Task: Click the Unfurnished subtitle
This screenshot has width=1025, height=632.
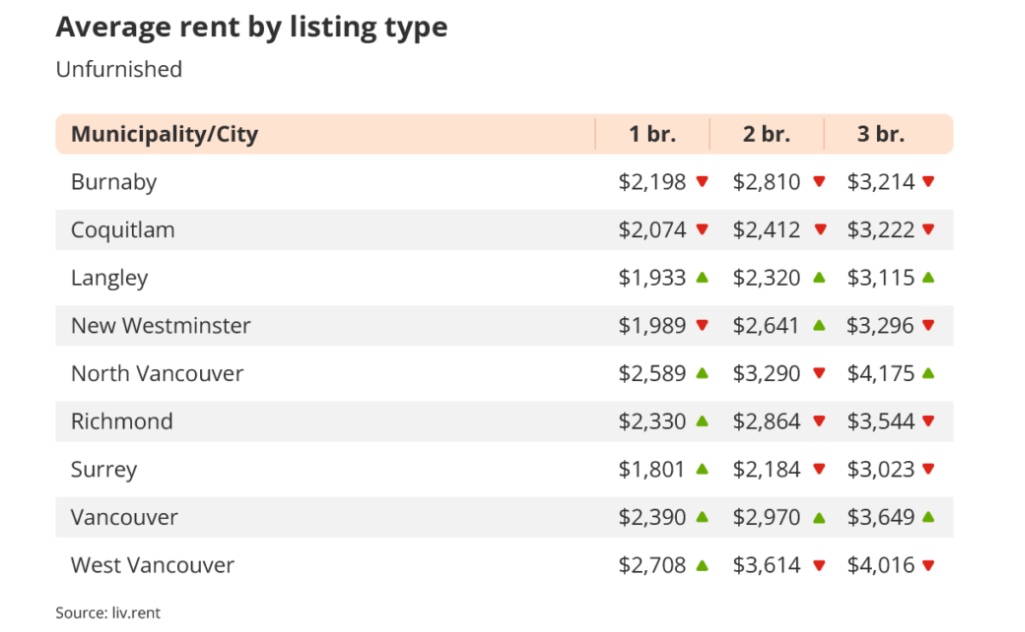Action: [x=119, y=69]
